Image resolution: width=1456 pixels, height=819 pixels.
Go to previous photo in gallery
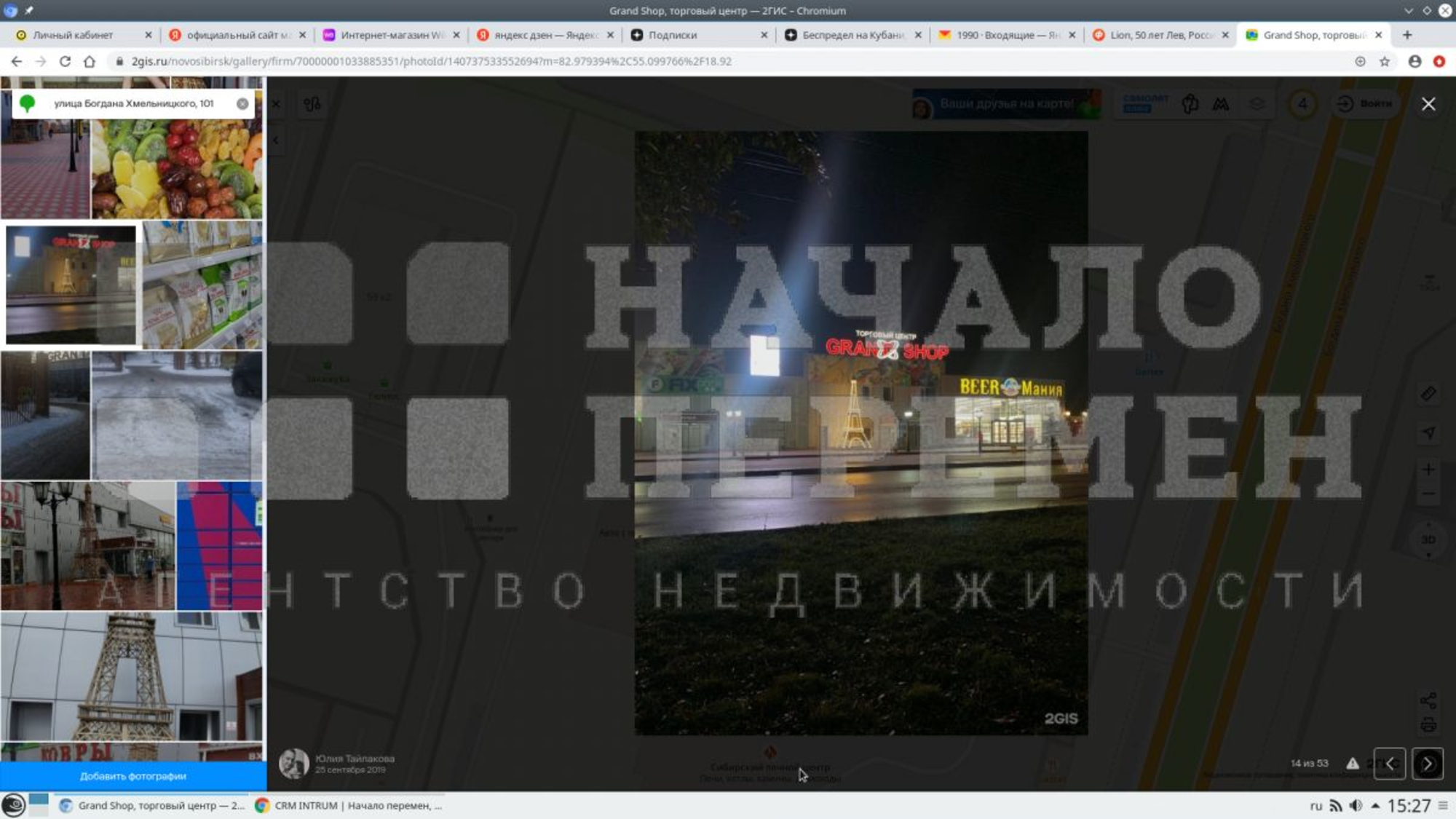[1389, 764]
